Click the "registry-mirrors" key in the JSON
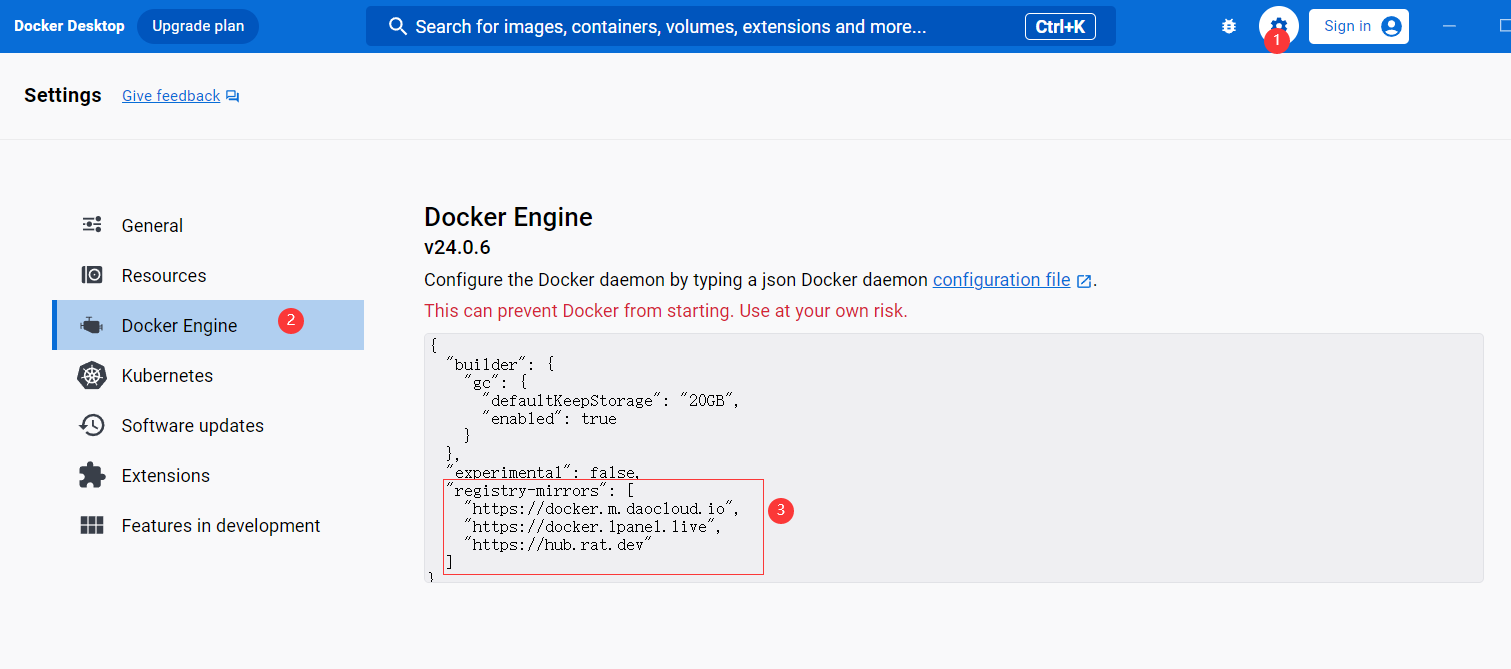Image resolution: width=1511 pixels, height=669 pixels. tap(527, 491)
